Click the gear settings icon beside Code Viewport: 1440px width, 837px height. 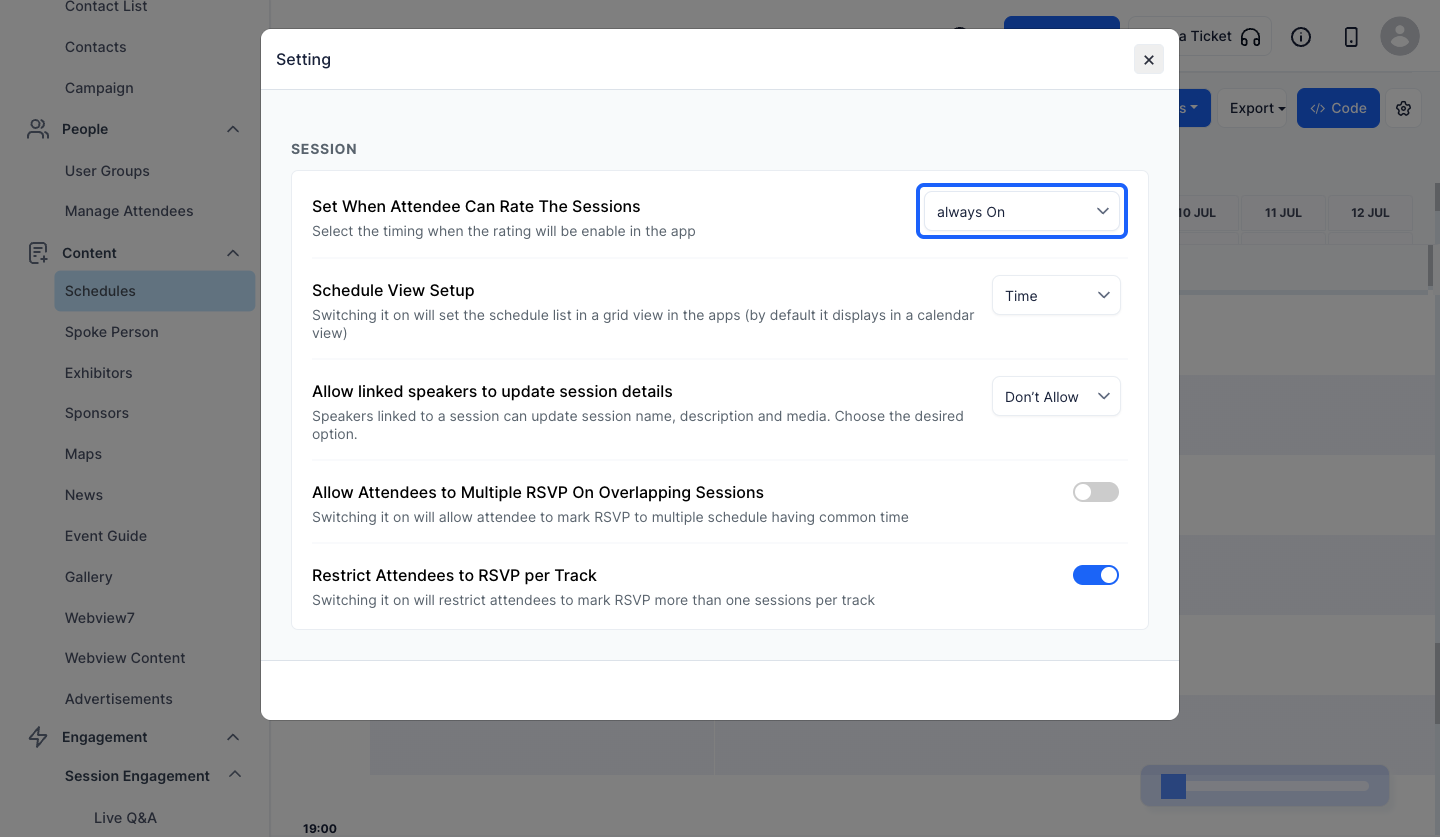[1404, 108]
